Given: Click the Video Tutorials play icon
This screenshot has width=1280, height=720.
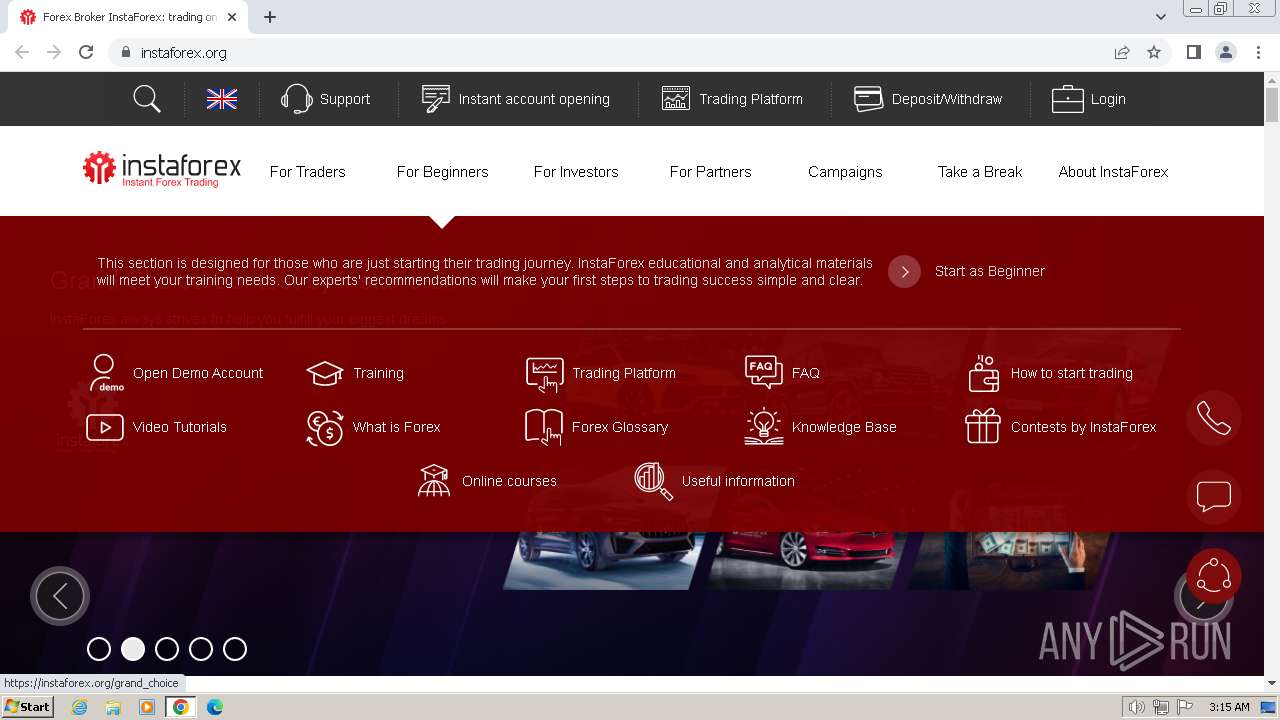Looking at the screenshot, I should point(105,427).
